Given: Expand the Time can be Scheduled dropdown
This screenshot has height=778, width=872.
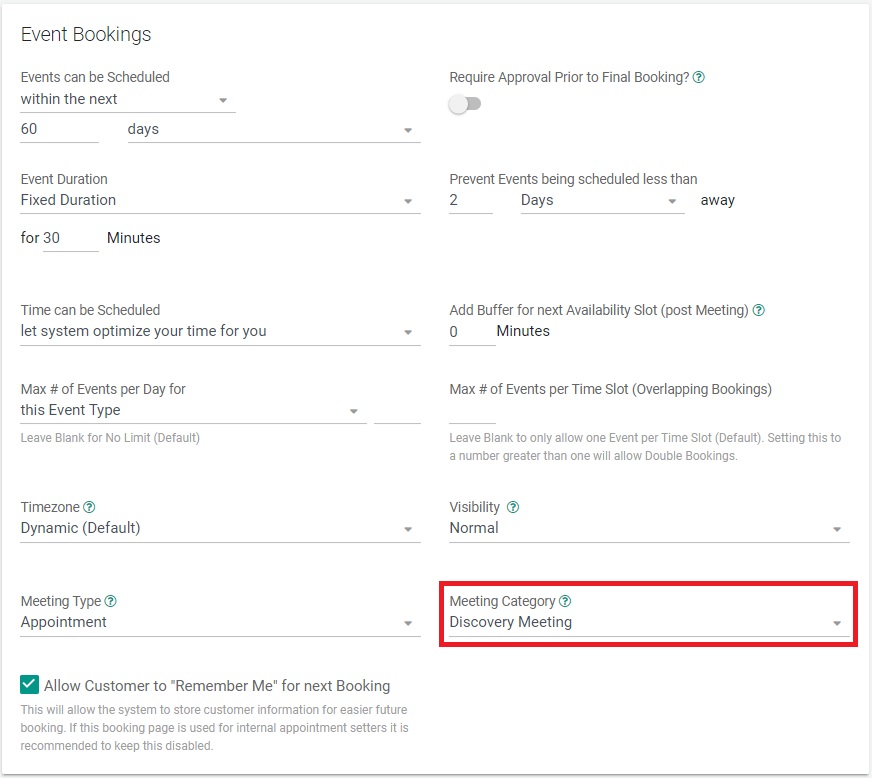Looking at the screenshot, I should [x=220, y=332].
